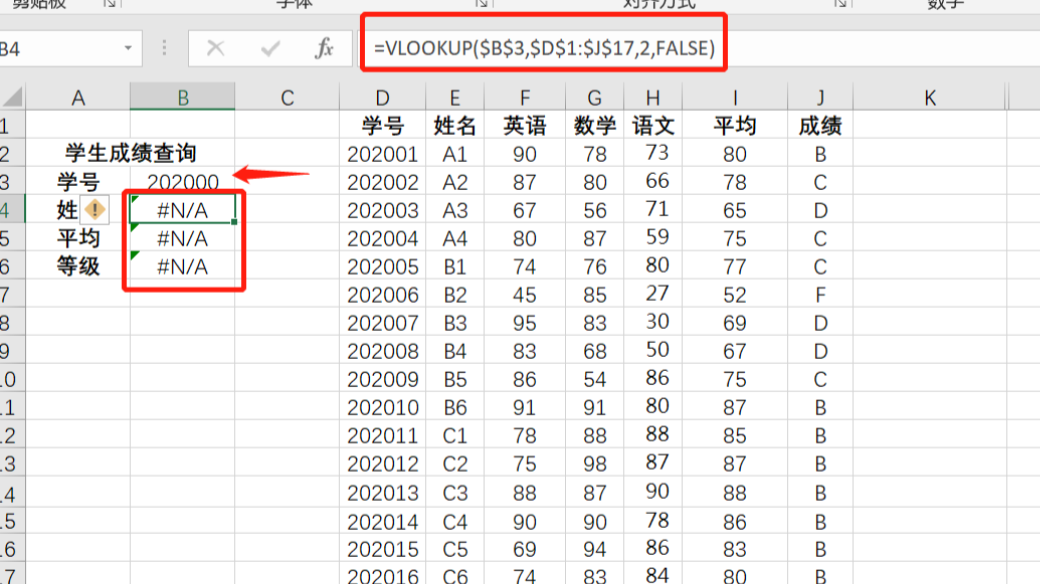Image resolution: width=1040 pixels, height=584 pixels.
Task: Click the confirm checkmark in formula bar
Action: (x=270, y=48)
